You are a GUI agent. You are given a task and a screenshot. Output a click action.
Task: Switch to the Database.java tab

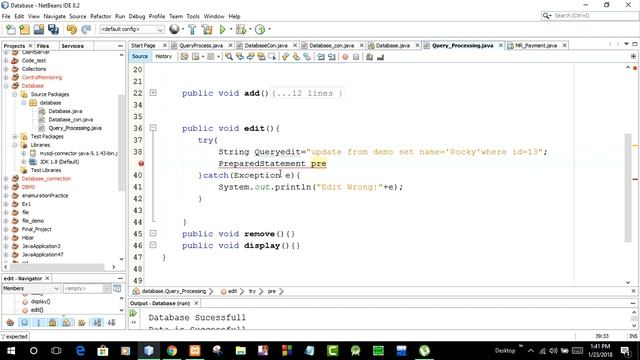392,45
